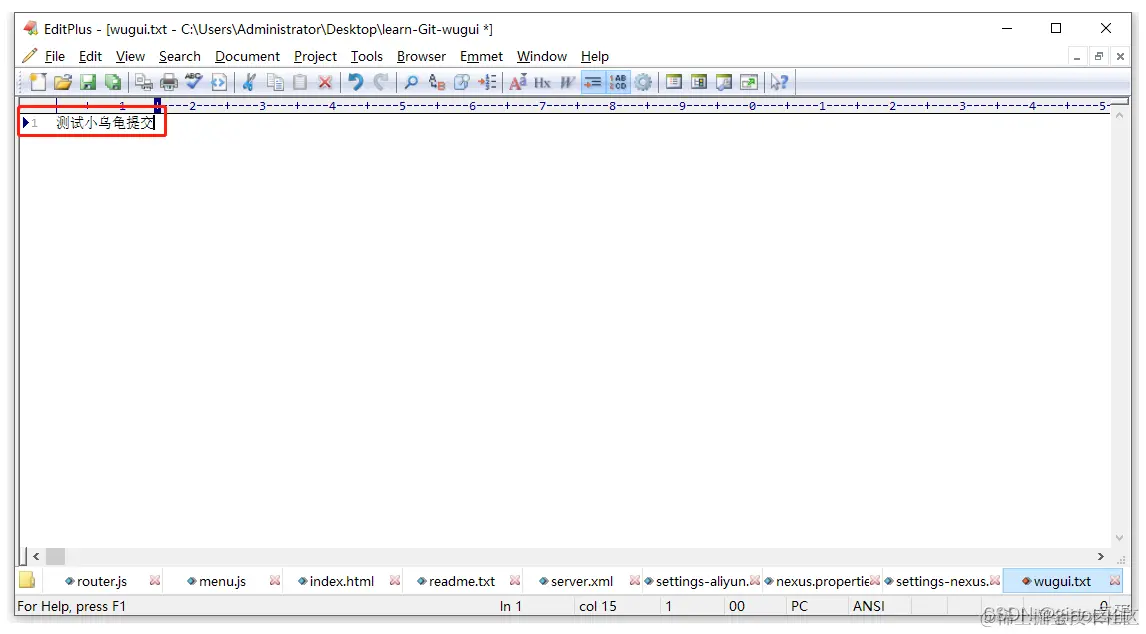Open Find with the magnifier icon
The height and width of the screenshot is (634, 1146).
tap(411, 82)
